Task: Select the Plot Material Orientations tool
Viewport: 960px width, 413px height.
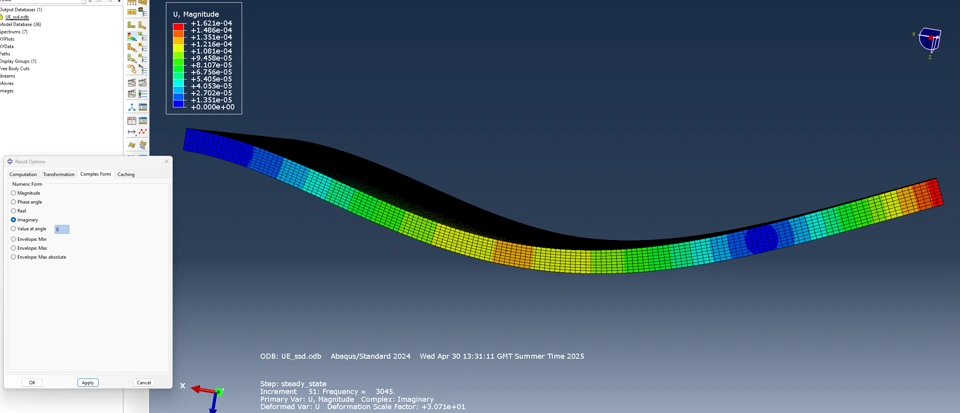Action: coord(132,58)
